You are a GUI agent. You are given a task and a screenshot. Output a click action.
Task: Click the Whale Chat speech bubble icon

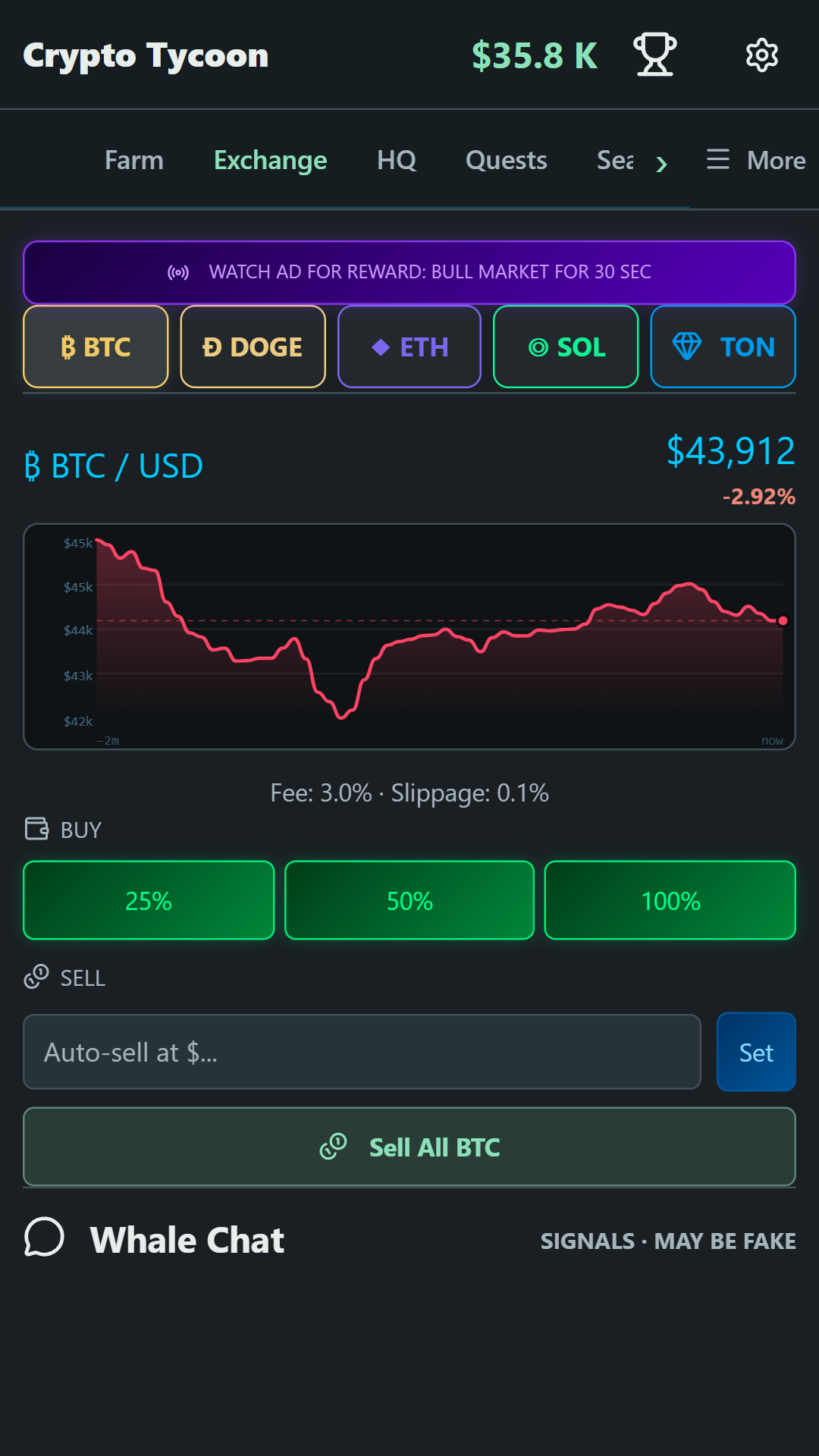(x=44, y=1238)
